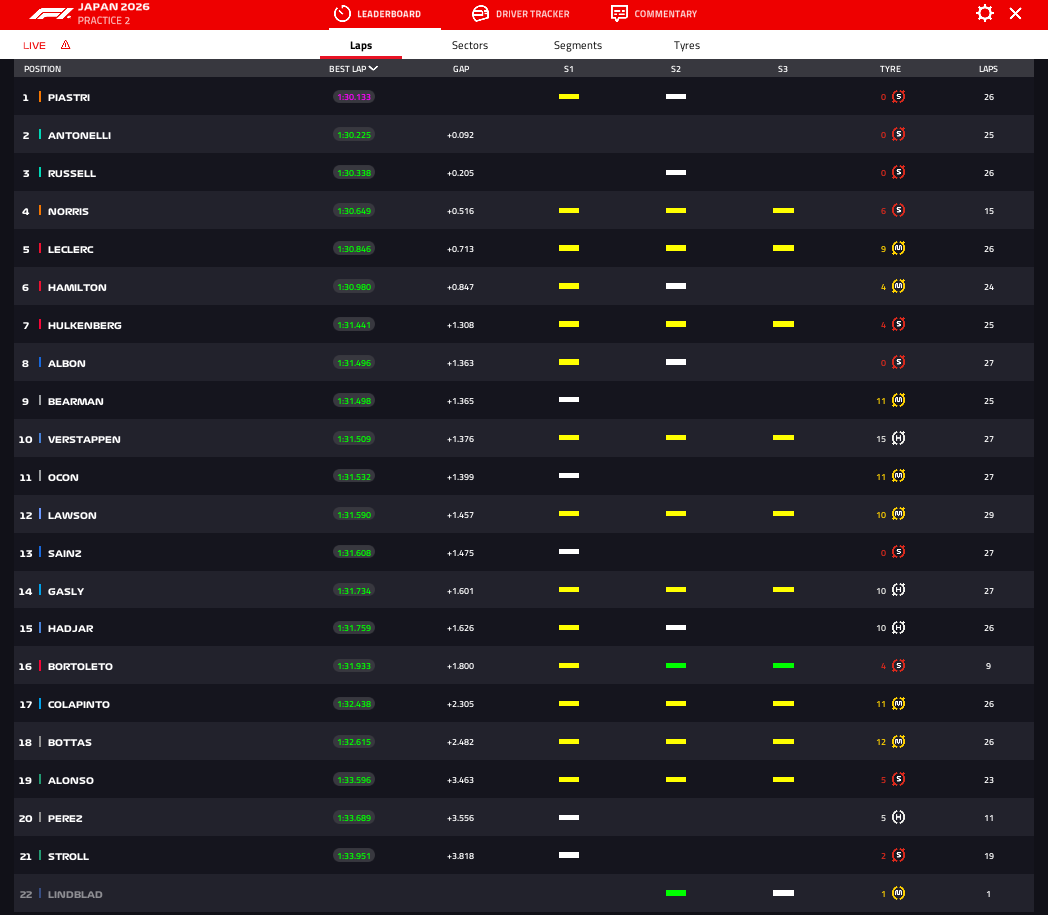Click Ocon's medium tyre icon
The image size is (1048, 915).
tap(898, 476)
